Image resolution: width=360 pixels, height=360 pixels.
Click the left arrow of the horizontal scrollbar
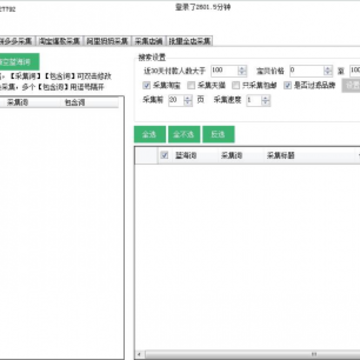tap(139, 354)
